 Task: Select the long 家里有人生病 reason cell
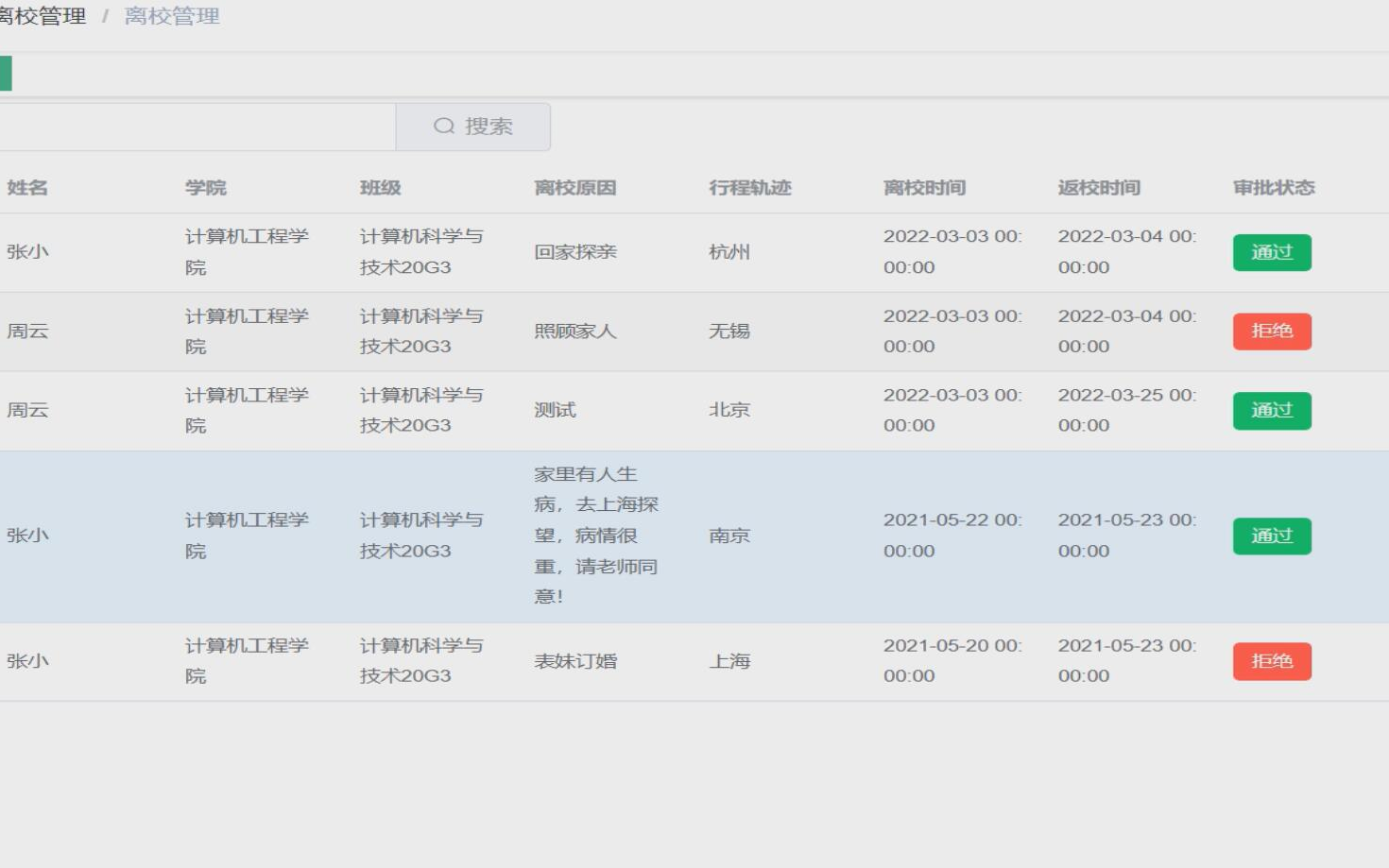[596, 536]
